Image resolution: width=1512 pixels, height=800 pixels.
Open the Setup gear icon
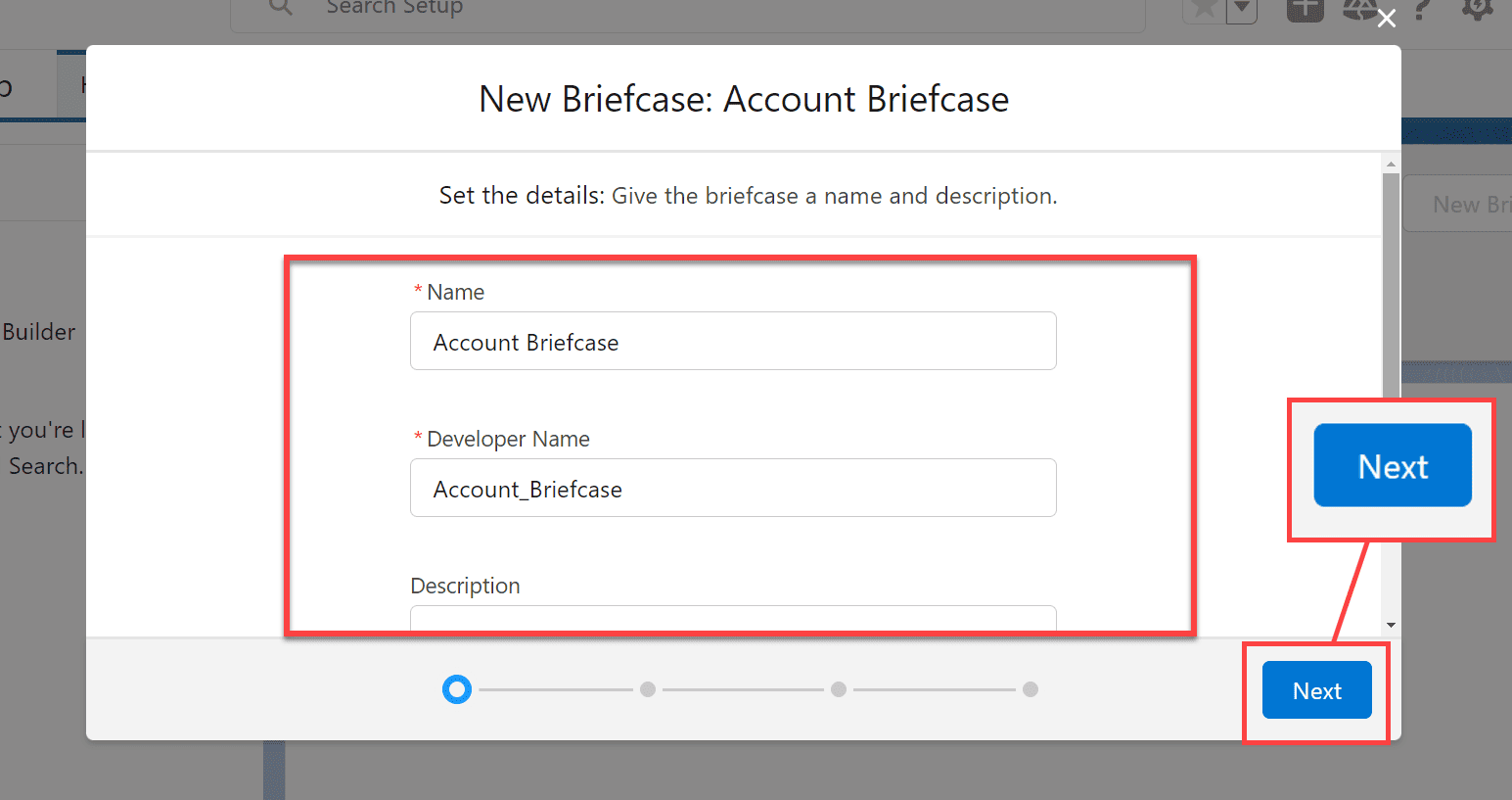(x=1478, y=10)
